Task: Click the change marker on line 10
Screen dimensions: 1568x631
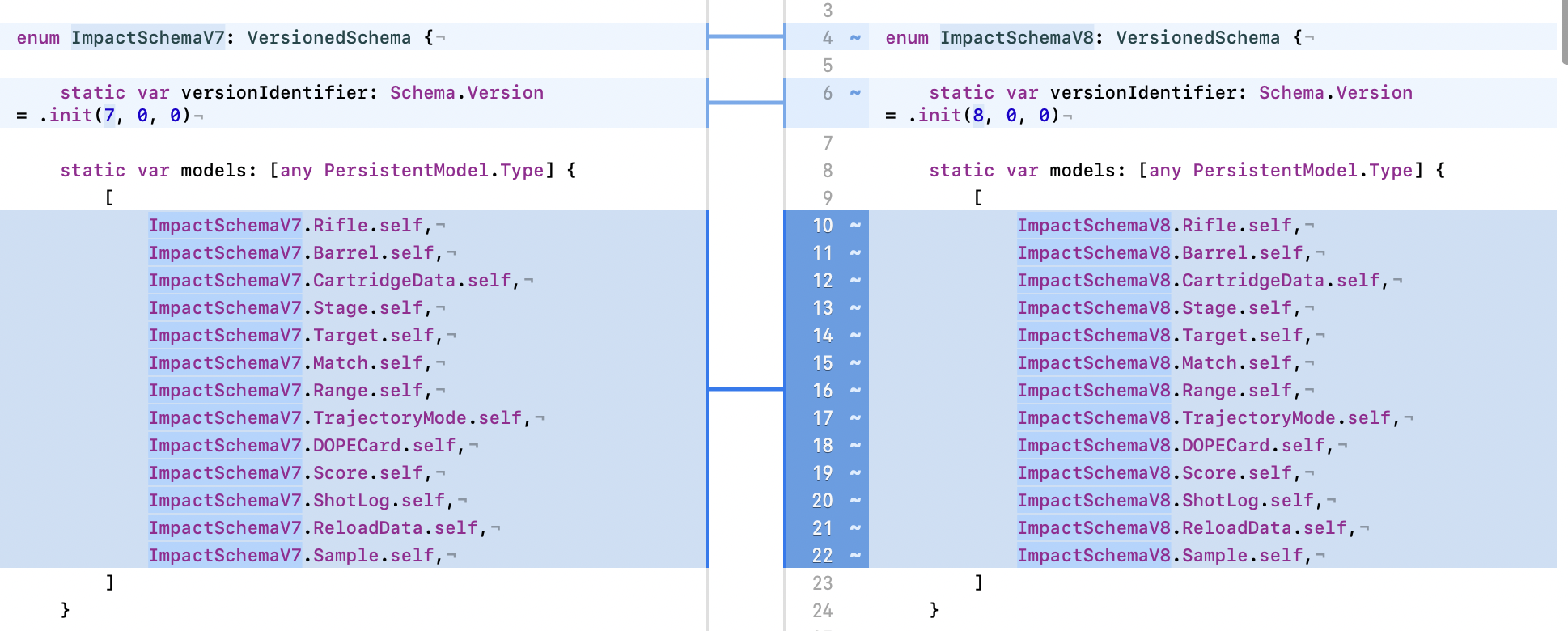Action: coord(855,226)
